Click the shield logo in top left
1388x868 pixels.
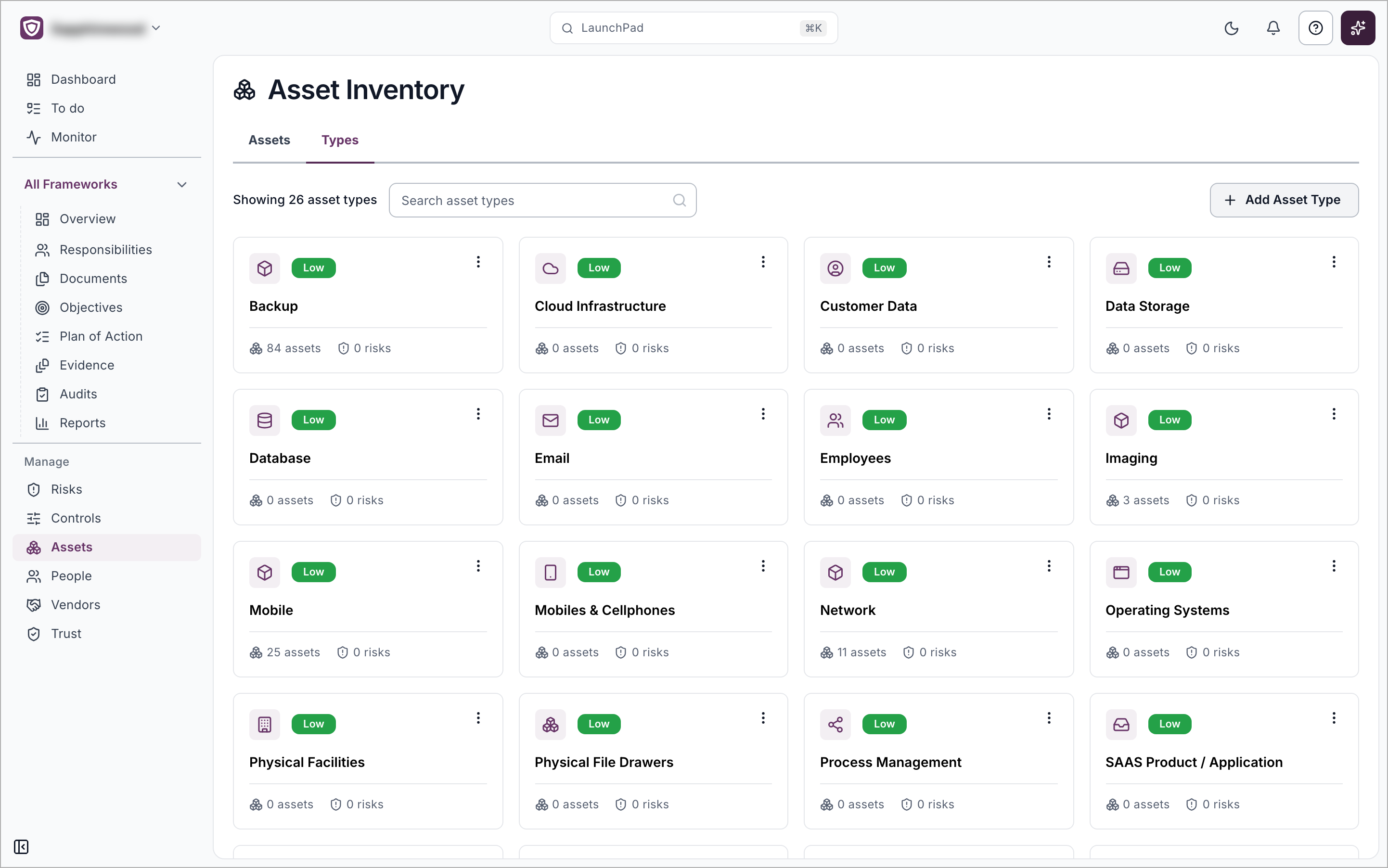coord(32,28)
